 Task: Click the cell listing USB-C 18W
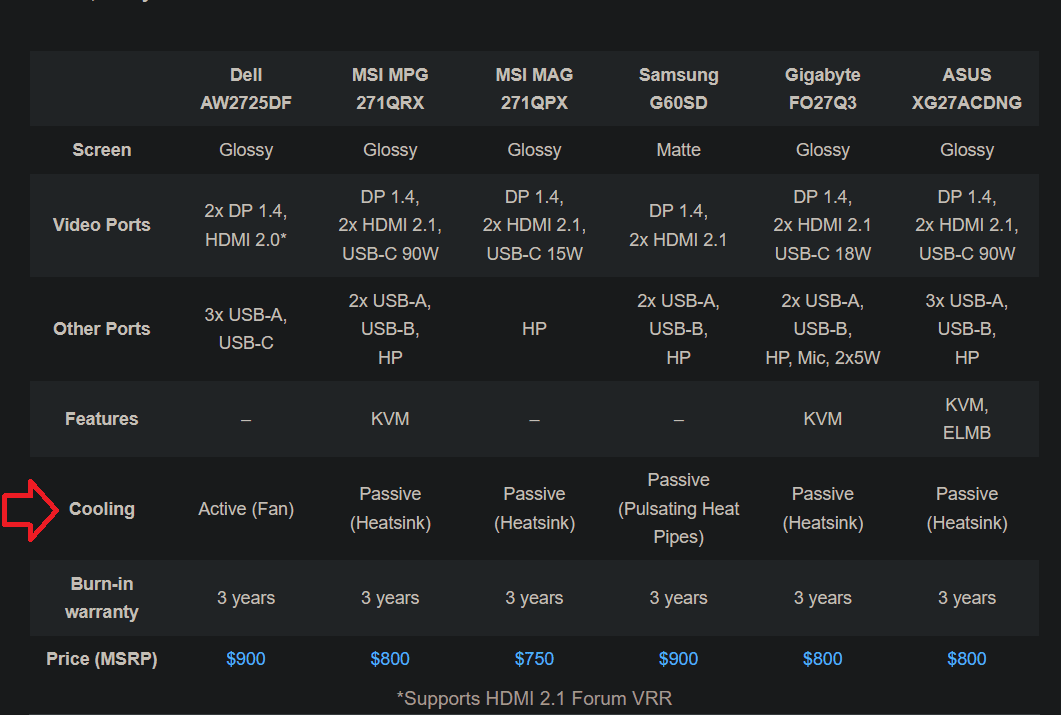pos(822,225)
